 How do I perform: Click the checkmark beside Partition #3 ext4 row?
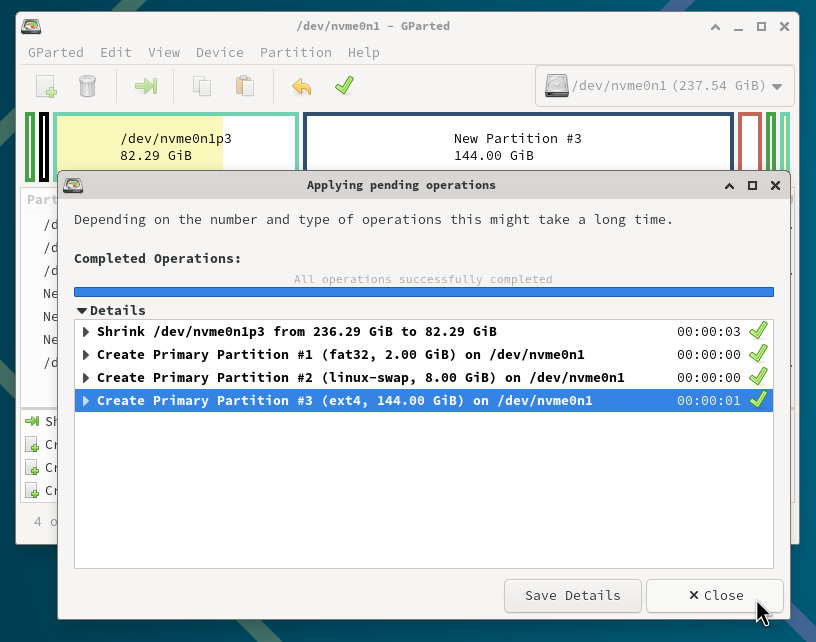[x=758, y=400]
